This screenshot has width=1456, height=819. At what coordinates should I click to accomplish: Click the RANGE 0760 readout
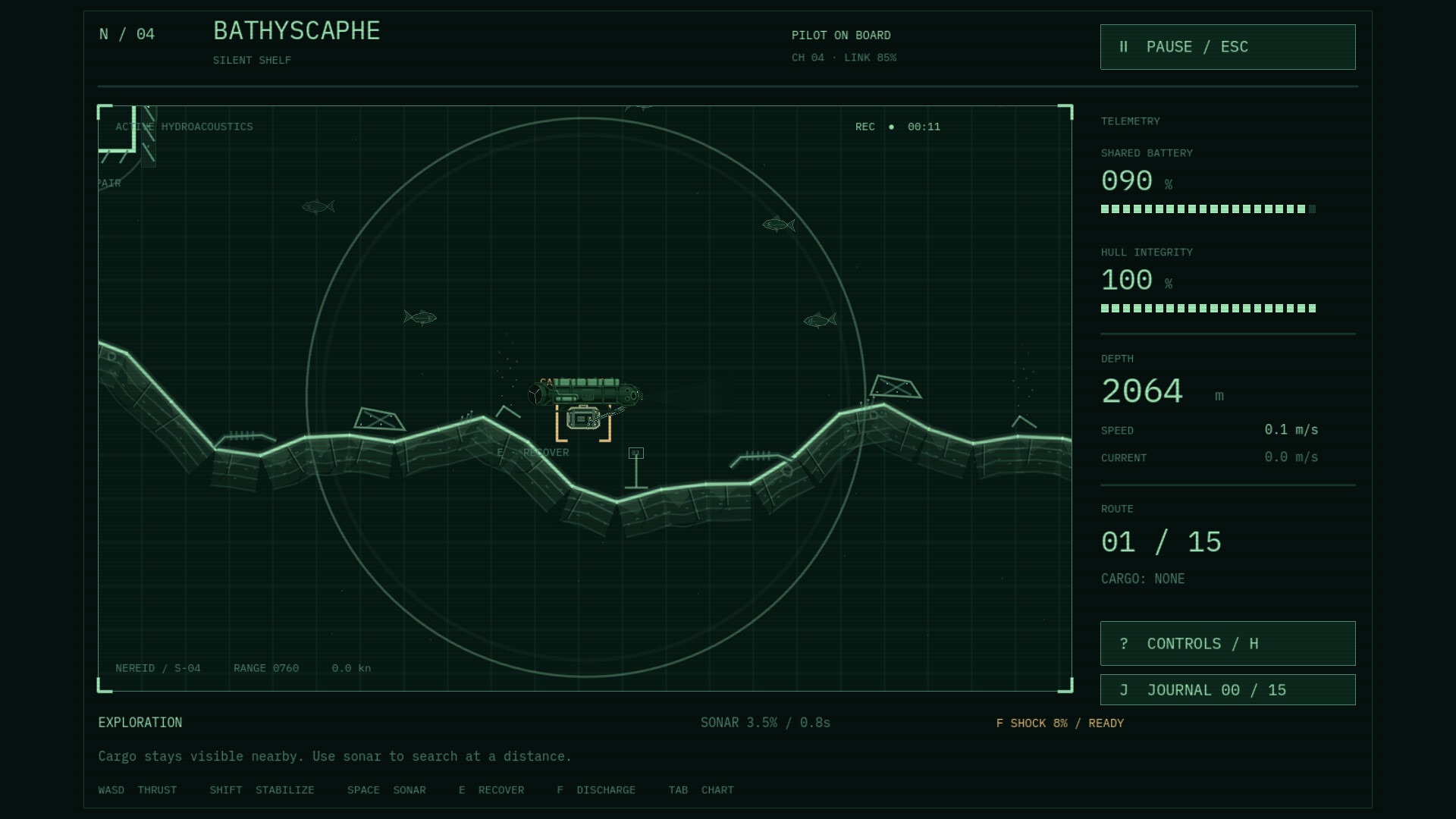click(266, 668)
